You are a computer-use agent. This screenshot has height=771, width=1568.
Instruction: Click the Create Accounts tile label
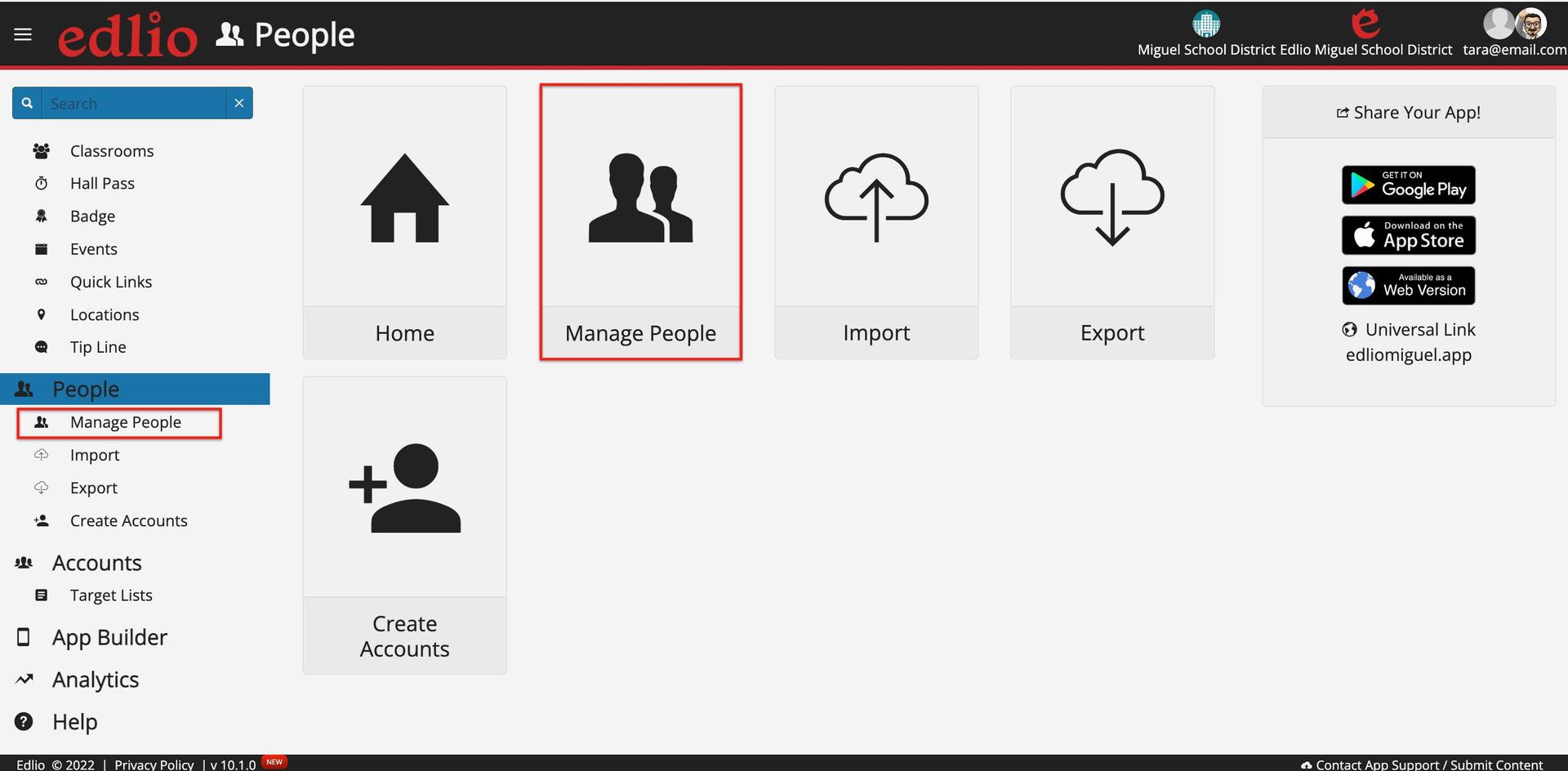click(x=404, y=636)
